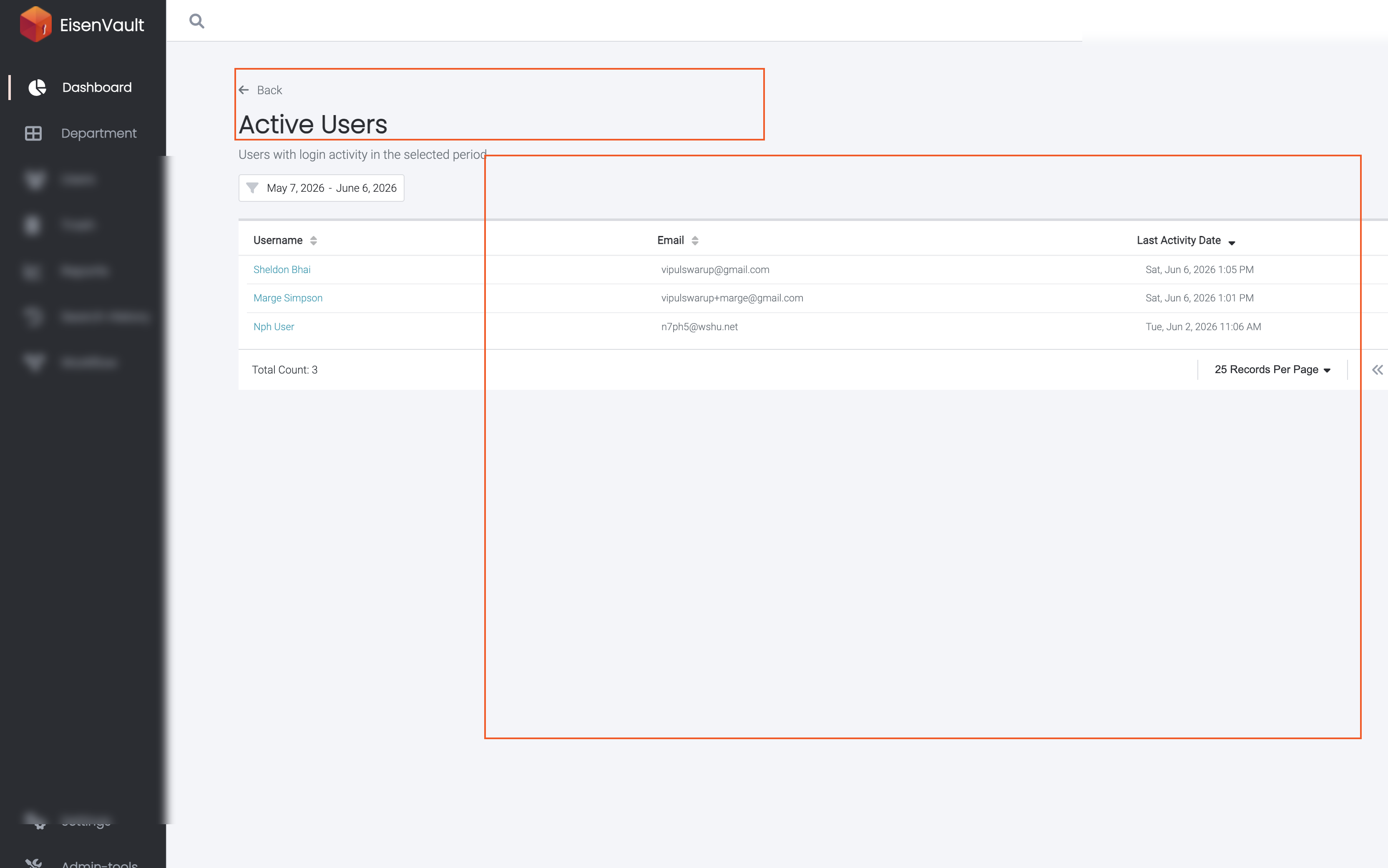Click the Back link text
1388x868 pixels.
coord(269,90)
